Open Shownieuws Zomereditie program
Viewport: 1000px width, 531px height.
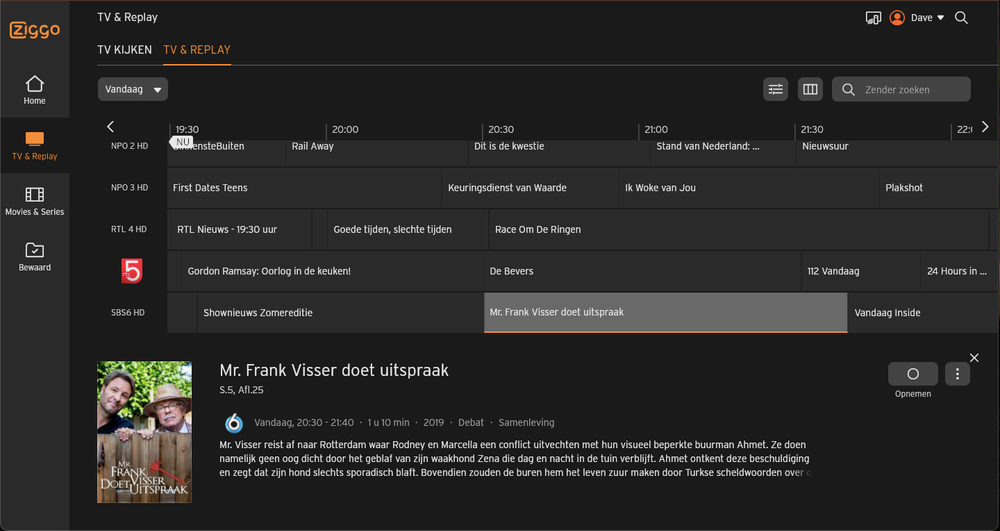coord(341,312)
